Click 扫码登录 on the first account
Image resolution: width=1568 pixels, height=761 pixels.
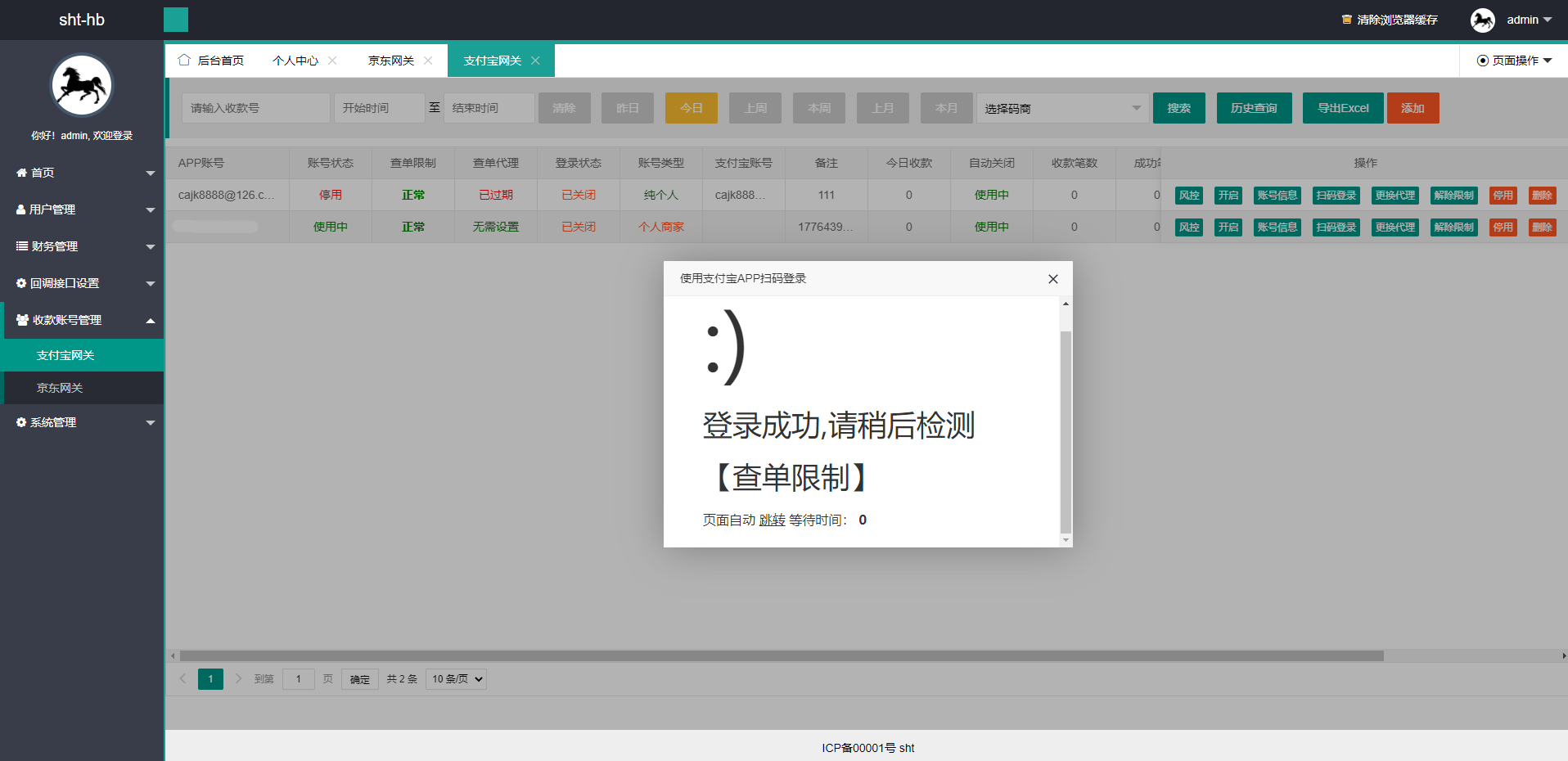click(1336, 195)
